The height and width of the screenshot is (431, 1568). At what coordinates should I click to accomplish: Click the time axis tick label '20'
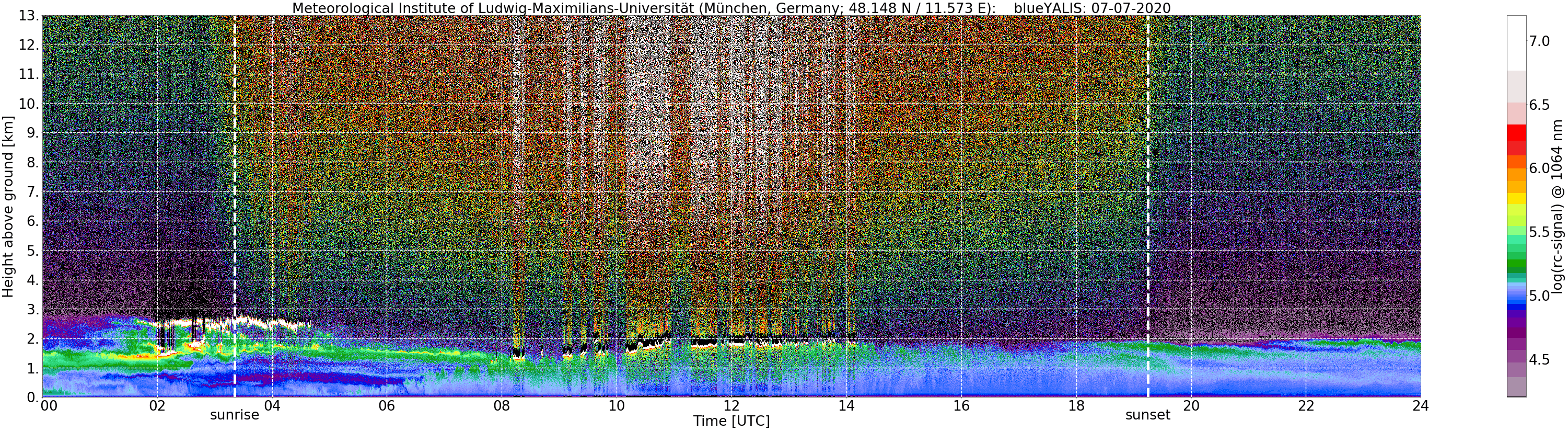pyautogui.click(x=1191, y=405)
